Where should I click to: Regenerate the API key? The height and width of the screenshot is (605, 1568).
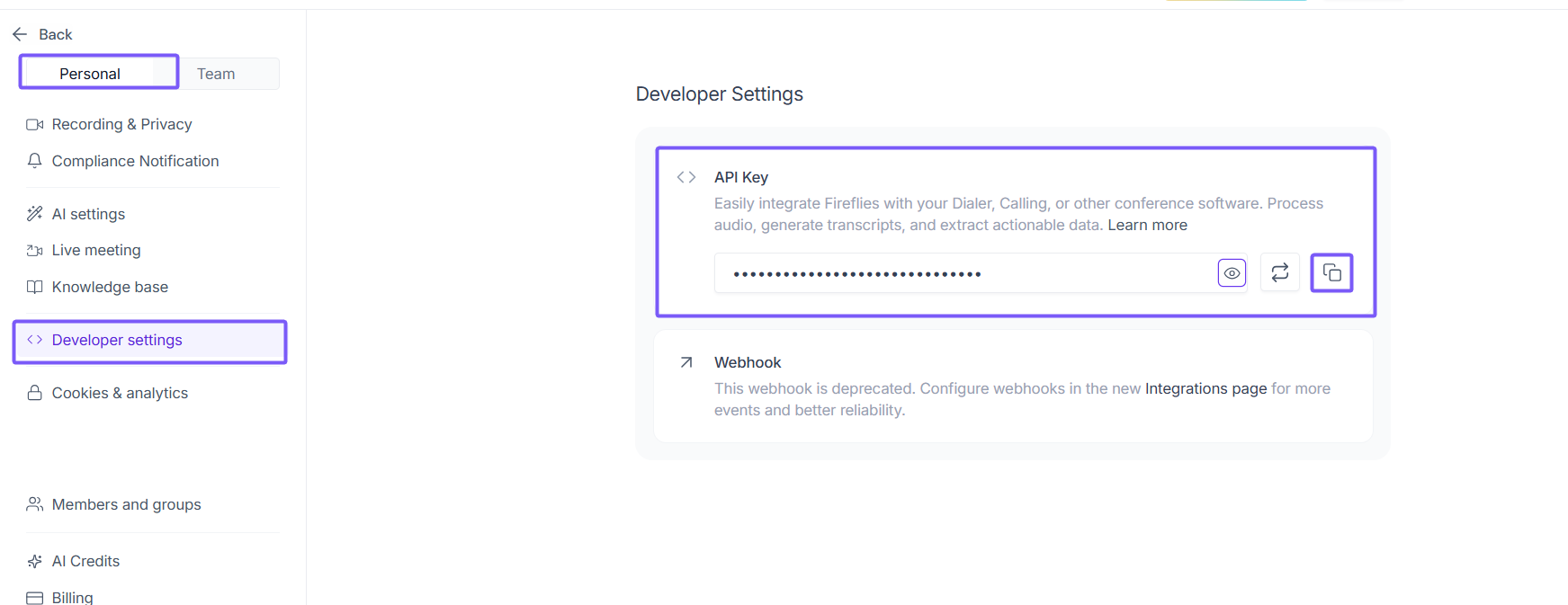1279,273
